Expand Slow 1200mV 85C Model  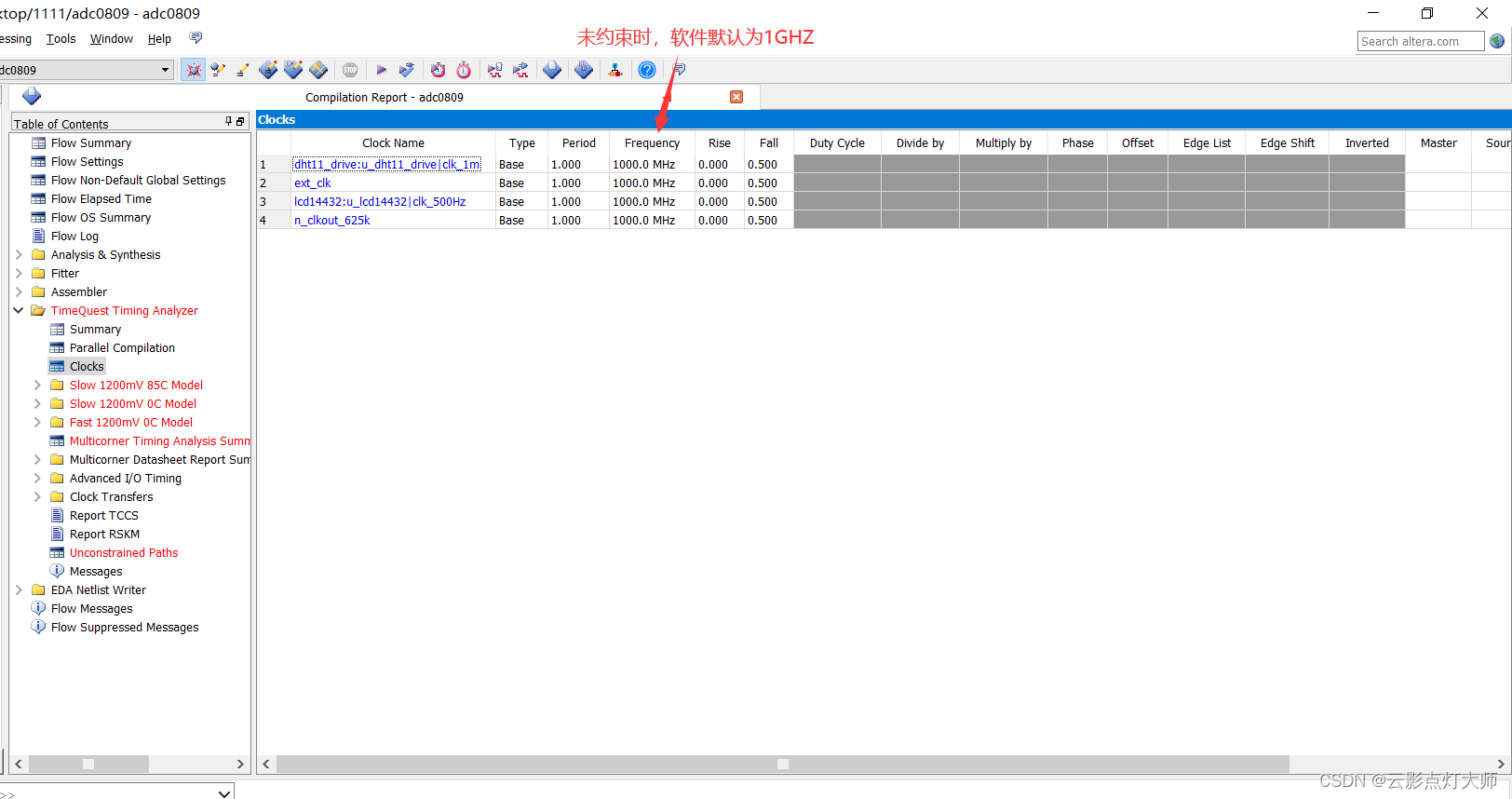(37, 385)
